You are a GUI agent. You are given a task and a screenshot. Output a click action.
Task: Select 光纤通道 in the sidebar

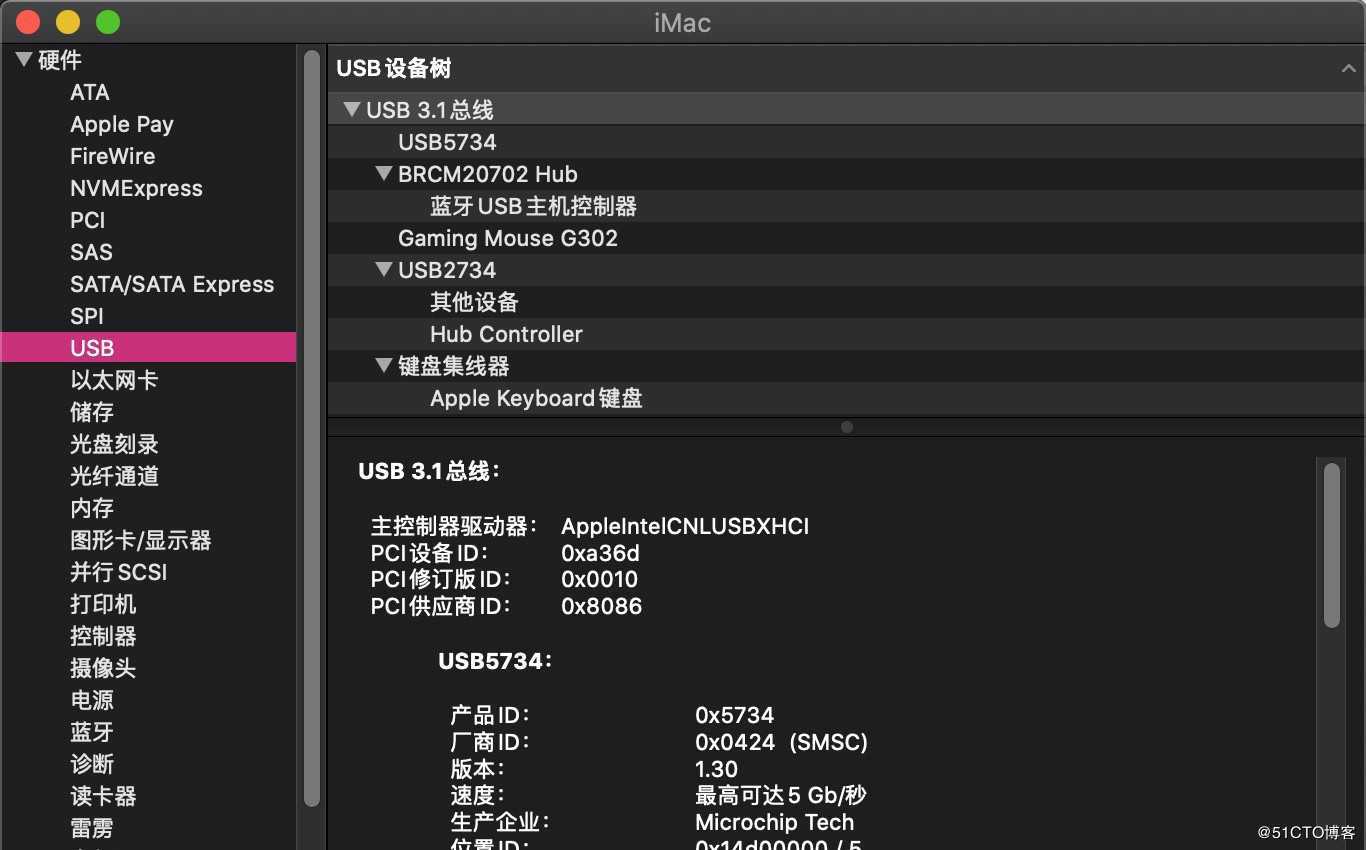[114, 476]
